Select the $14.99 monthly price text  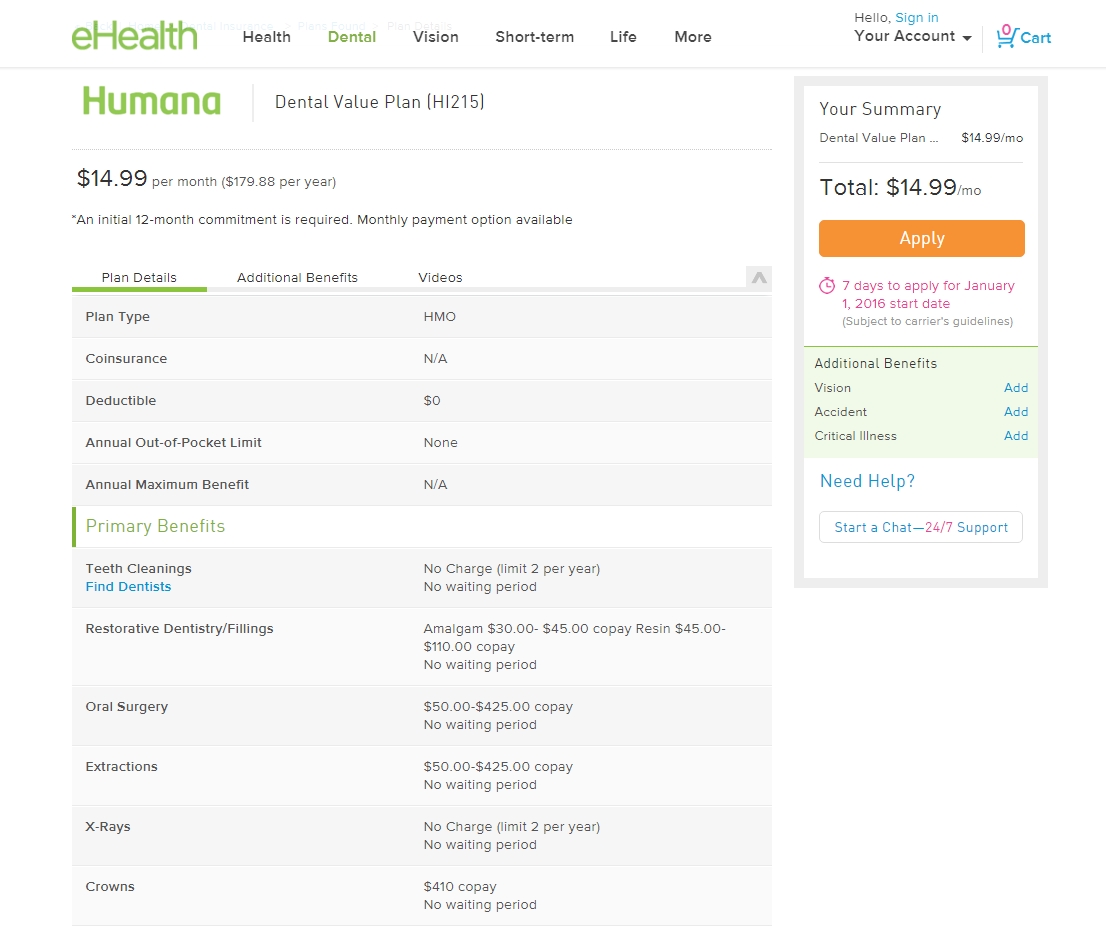click(x=111, y=178)
